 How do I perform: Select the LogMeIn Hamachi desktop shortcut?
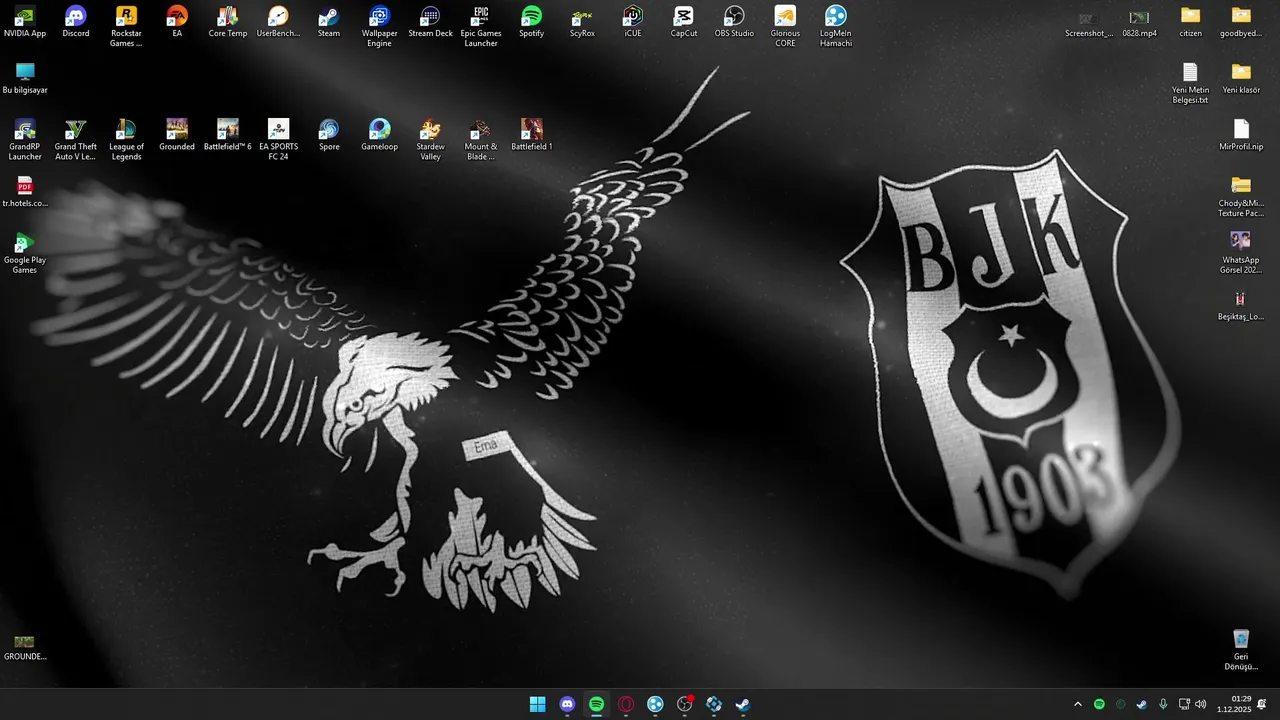(x=836, y=27)
